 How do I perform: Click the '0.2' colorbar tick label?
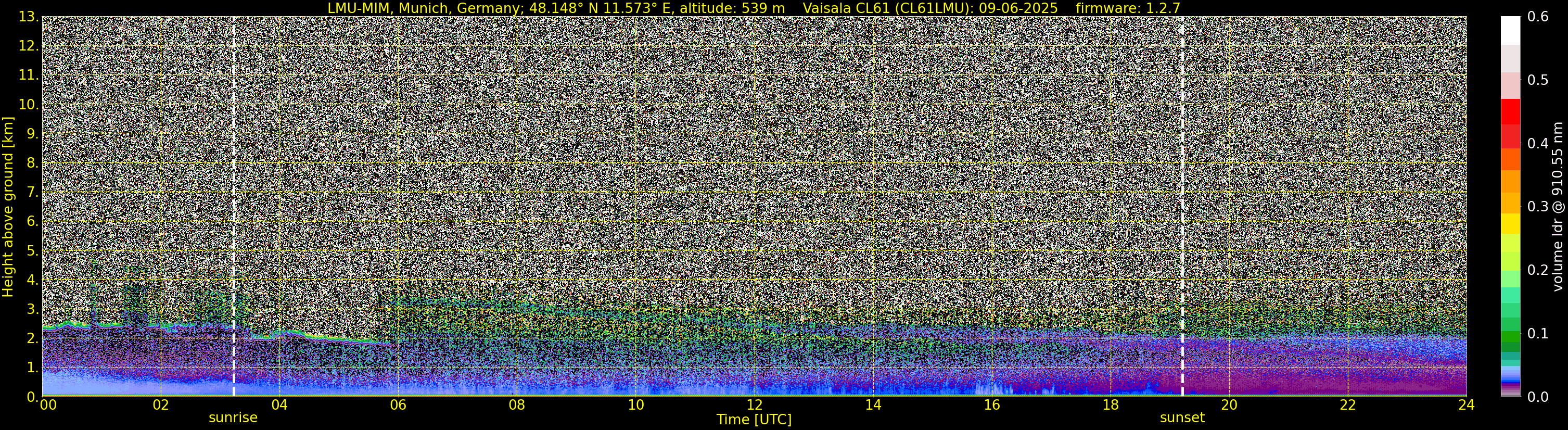point(1538,270)
